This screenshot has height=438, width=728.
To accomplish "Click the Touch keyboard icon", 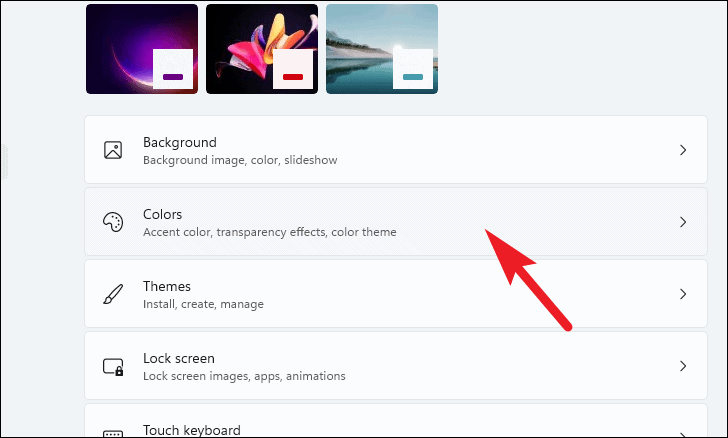I will click(x=113, y=433).
